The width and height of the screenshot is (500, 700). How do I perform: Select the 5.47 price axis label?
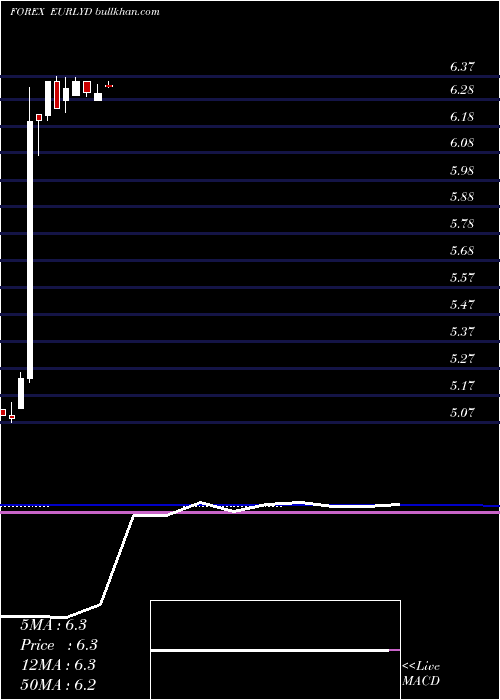tap(462, 305)
